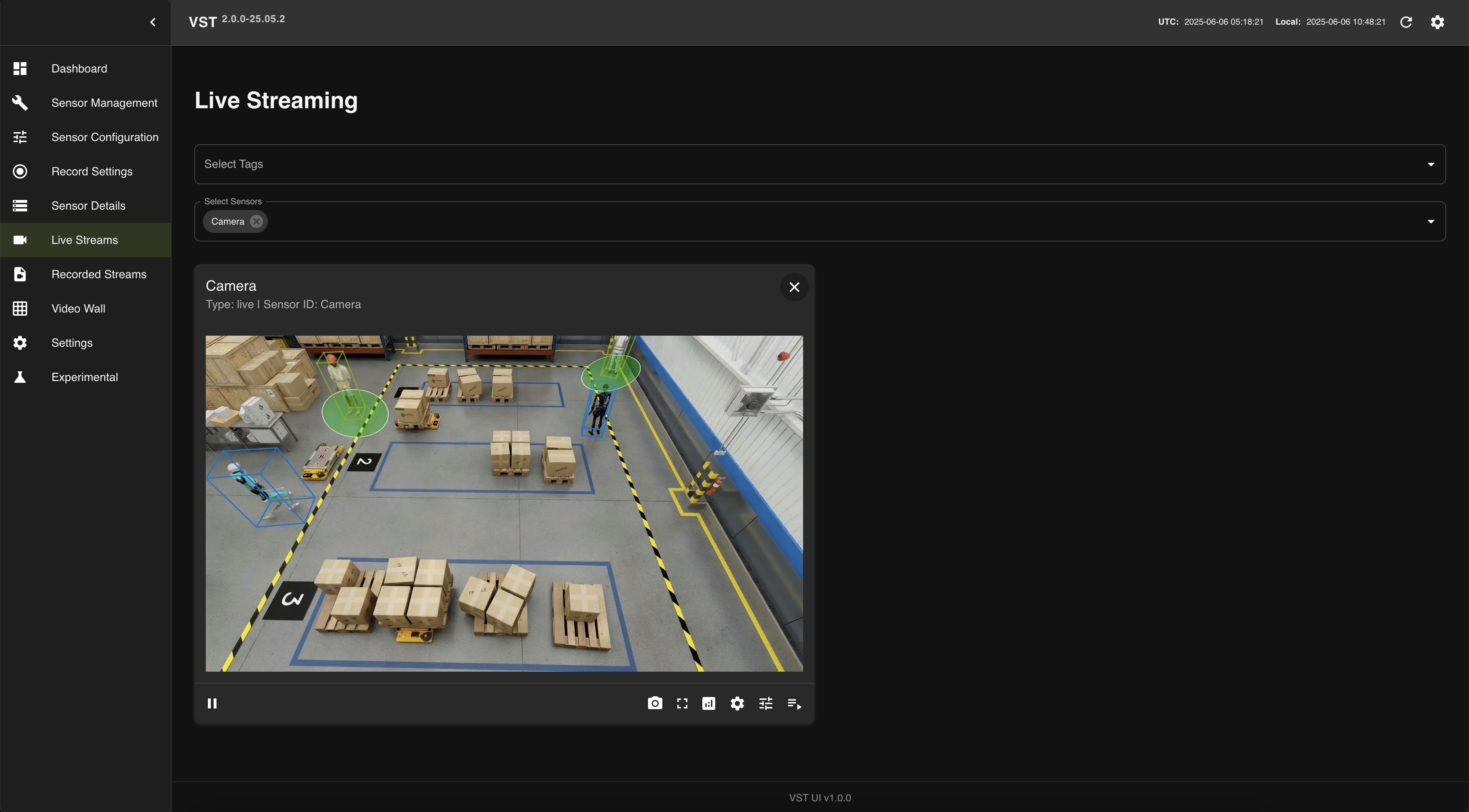Open stream settings gear below the video

[737, 703]
